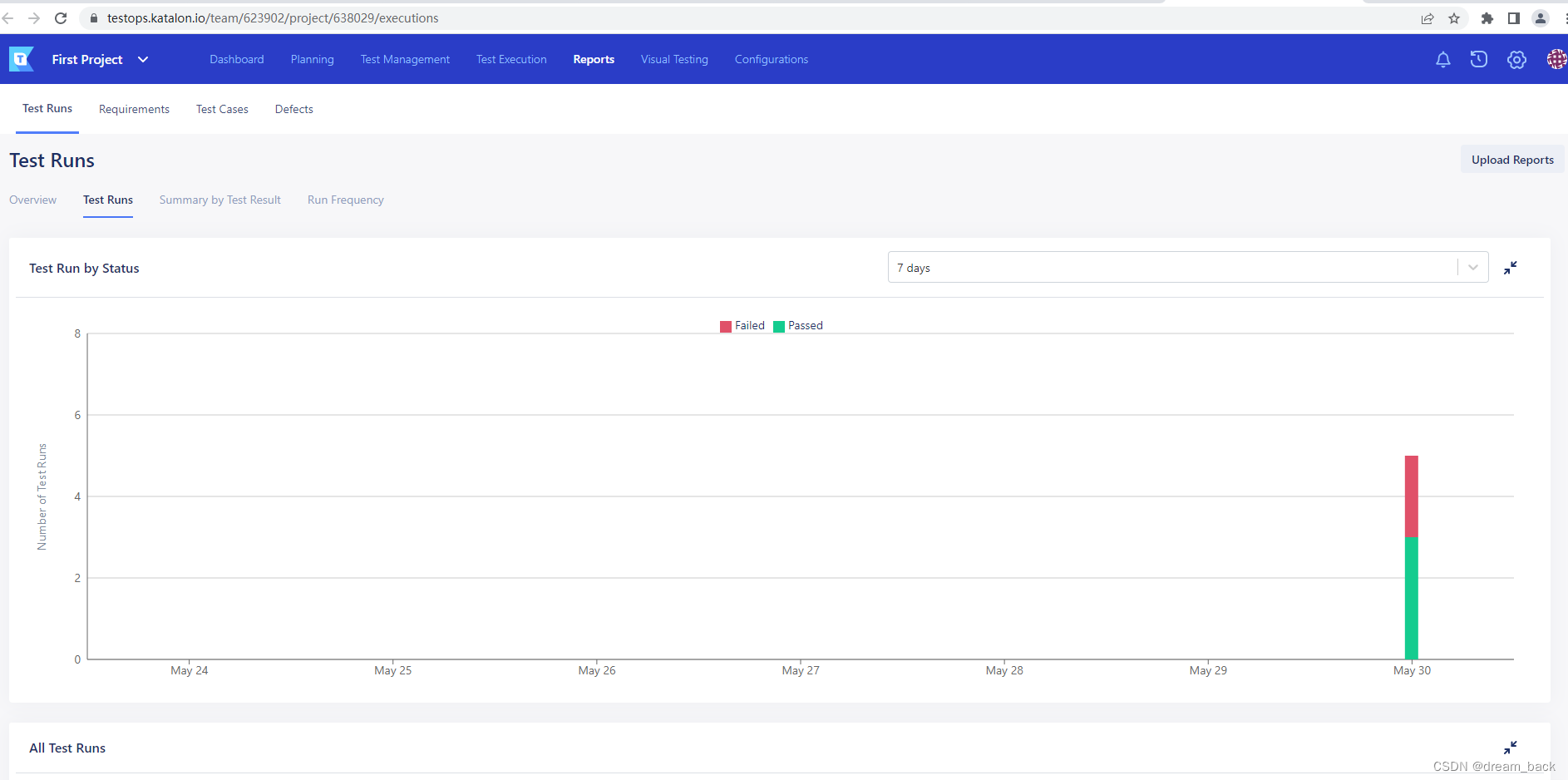This screenshot has width=1568, height=780.
Task: Click the Failed legend label text
Action: point(750,325)
